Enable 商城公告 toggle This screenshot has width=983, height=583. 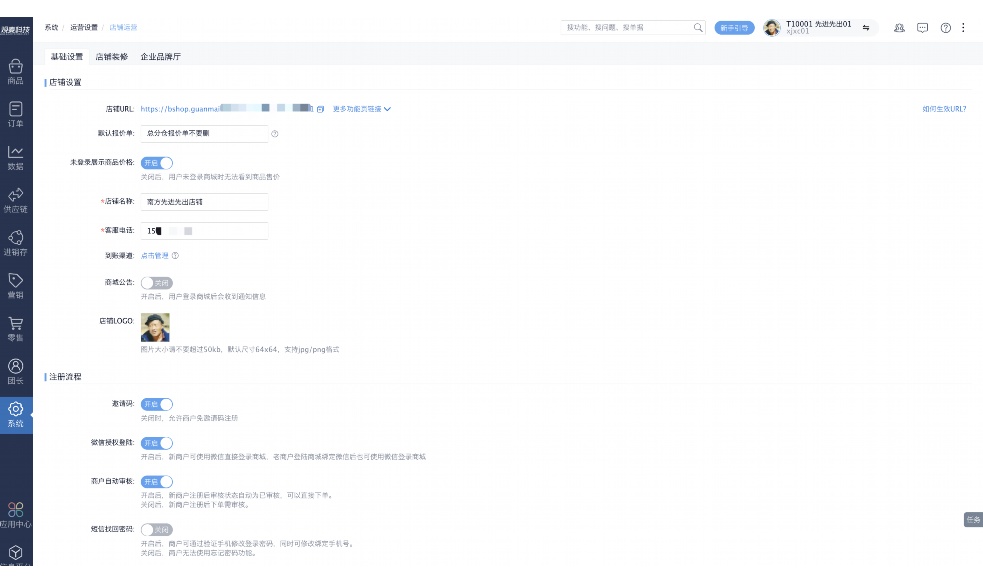[157, 283]
